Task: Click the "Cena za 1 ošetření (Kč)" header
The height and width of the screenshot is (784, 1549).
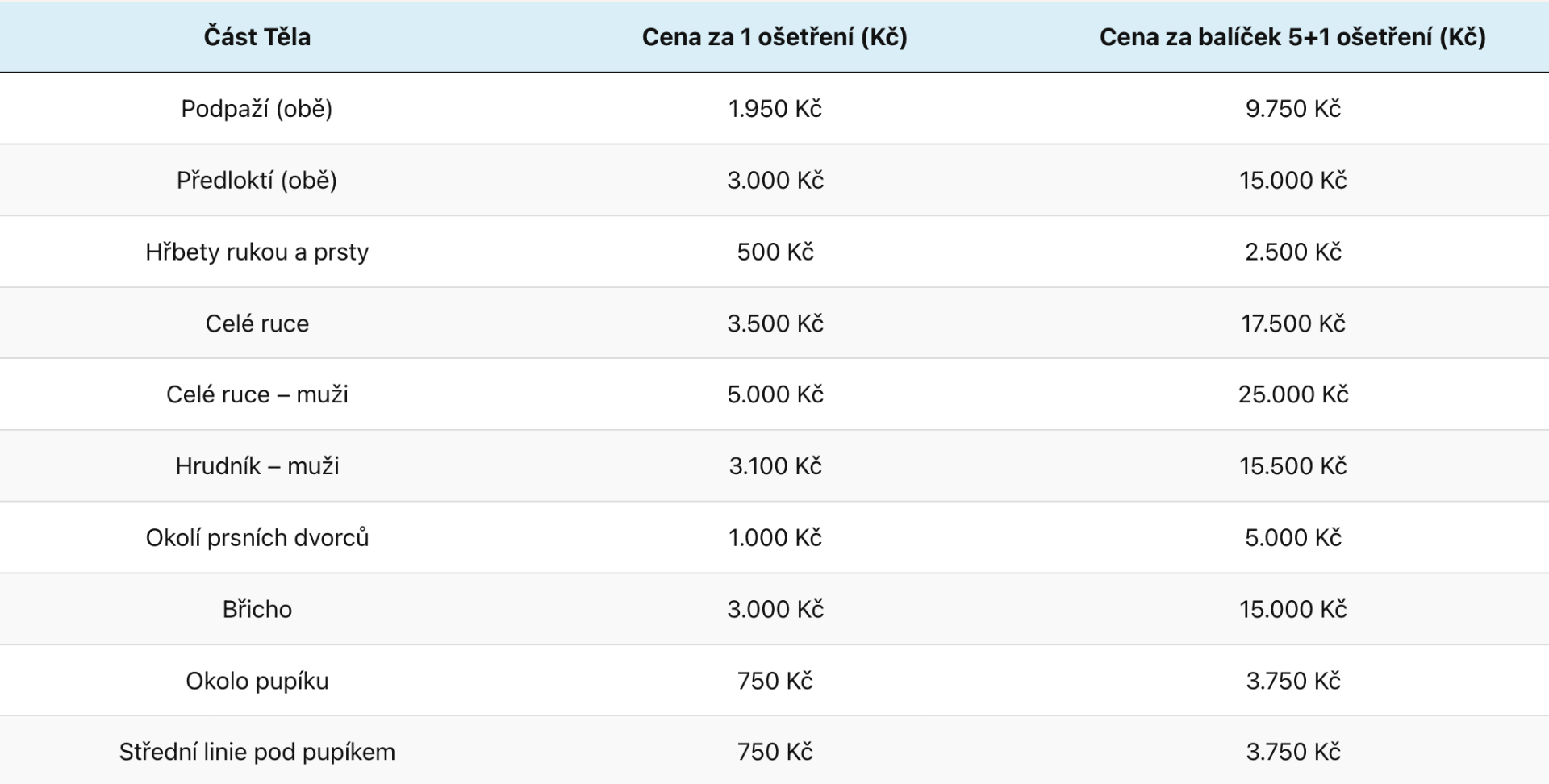Action: click(x=774, y=37)
